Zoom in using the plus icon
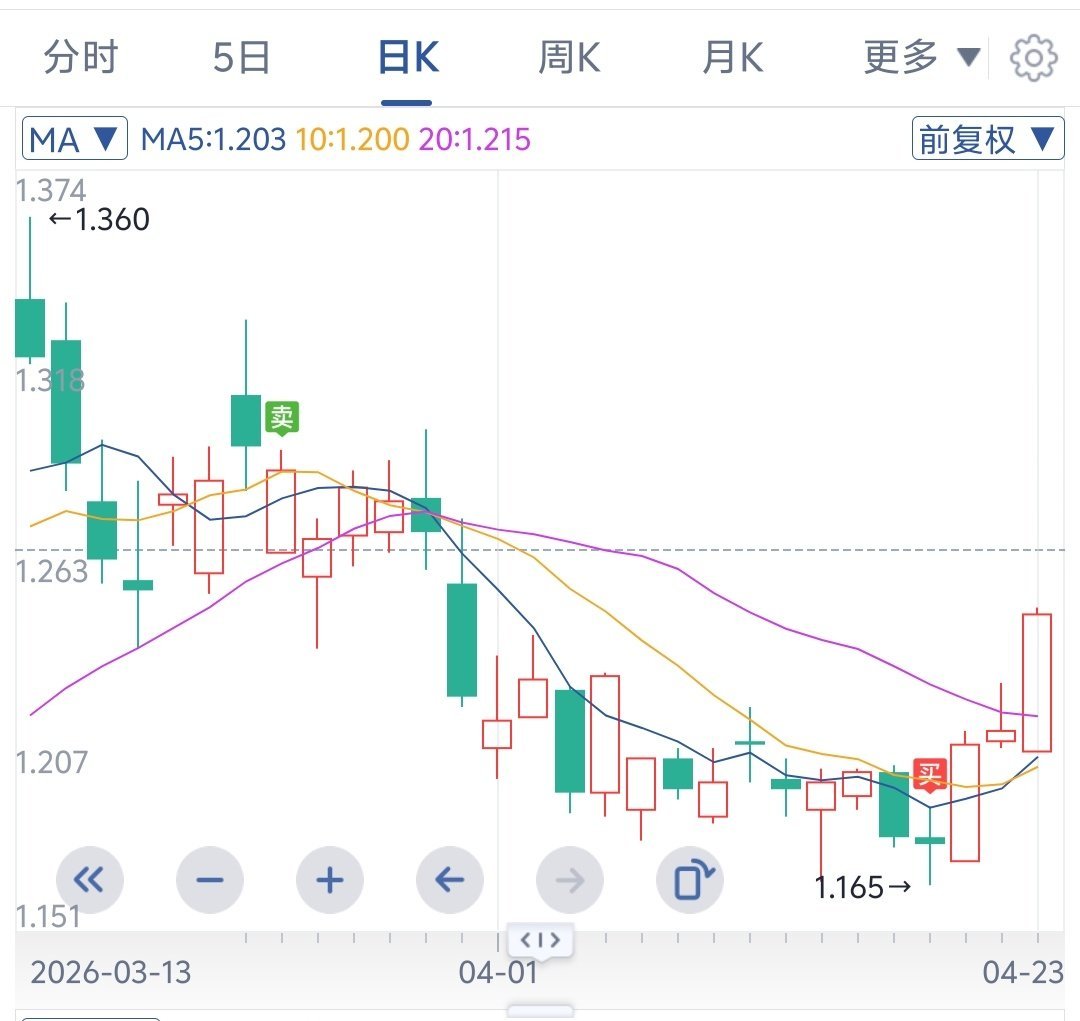Image resolution: width=1080 pixels, height=1021 pixels. tap(330, 880)
